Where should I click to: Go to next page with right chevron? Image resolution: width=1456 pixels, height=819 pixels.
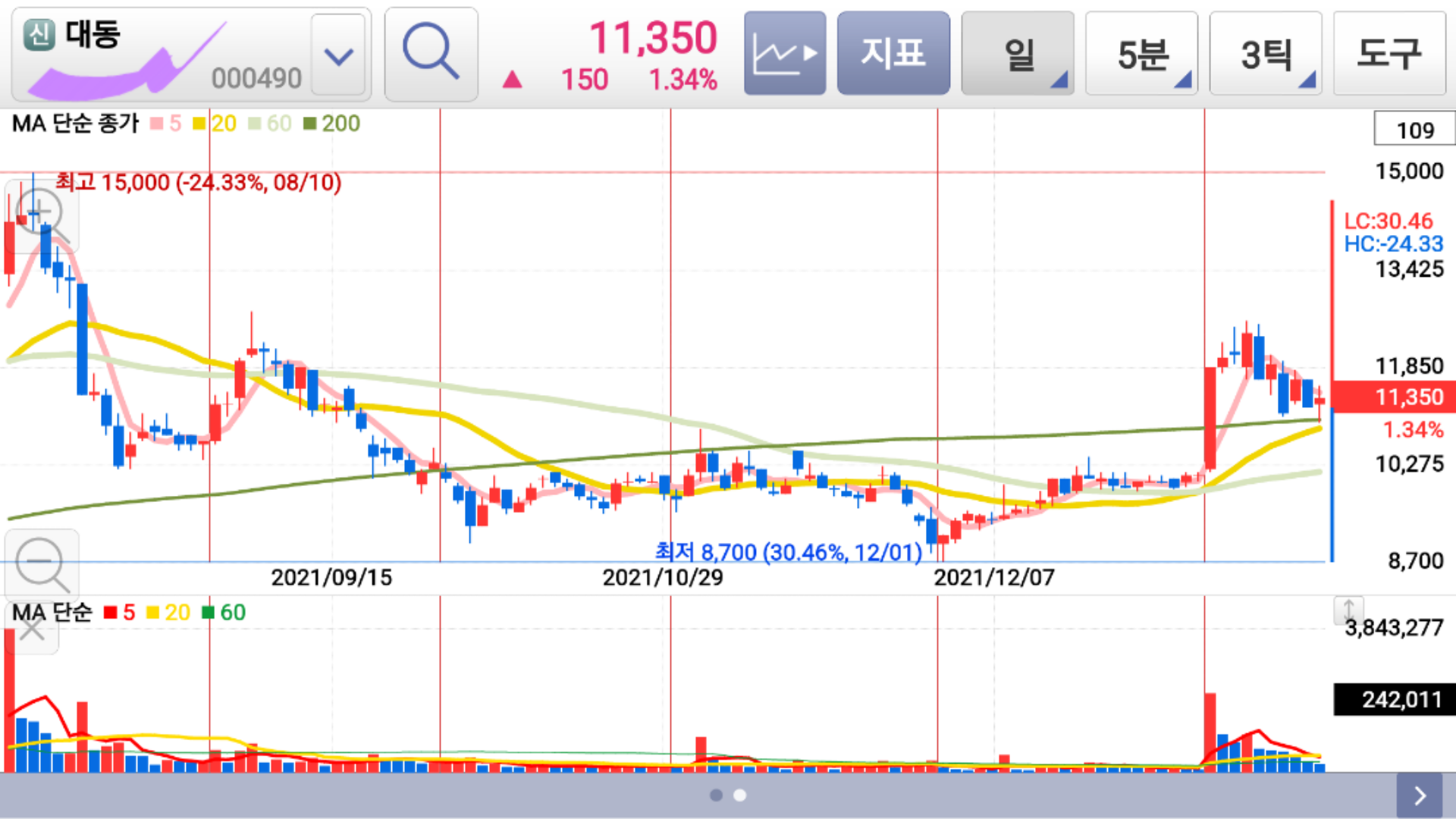pos(1420,795)
